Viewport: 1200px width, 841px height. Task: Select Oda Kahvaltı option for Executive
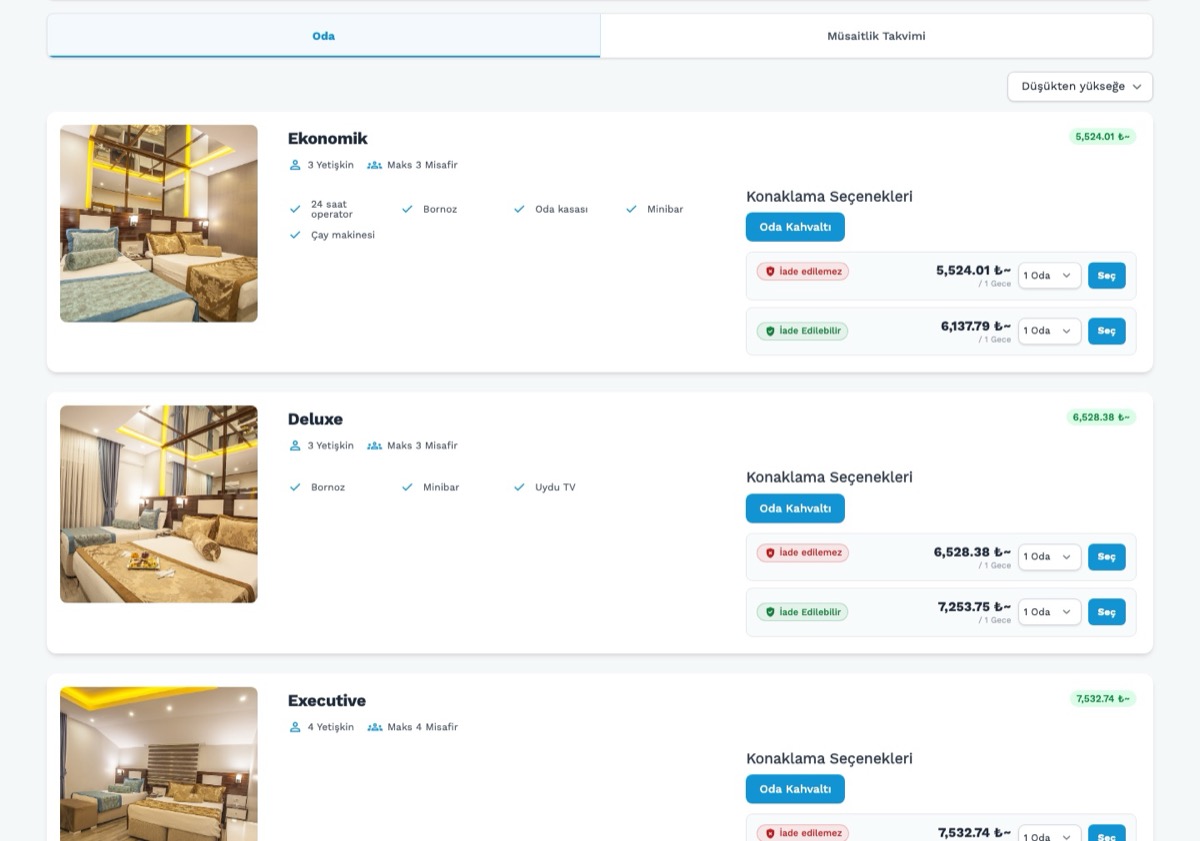(x=795, y=789)
